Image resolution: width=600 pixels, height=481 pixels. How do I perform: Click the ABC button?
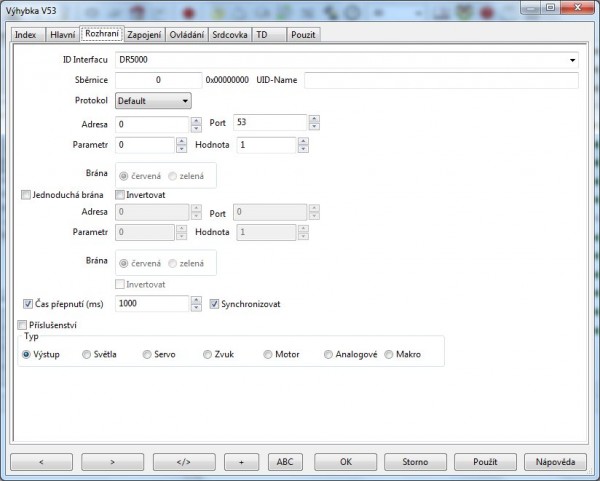click(x=285, y=462)
